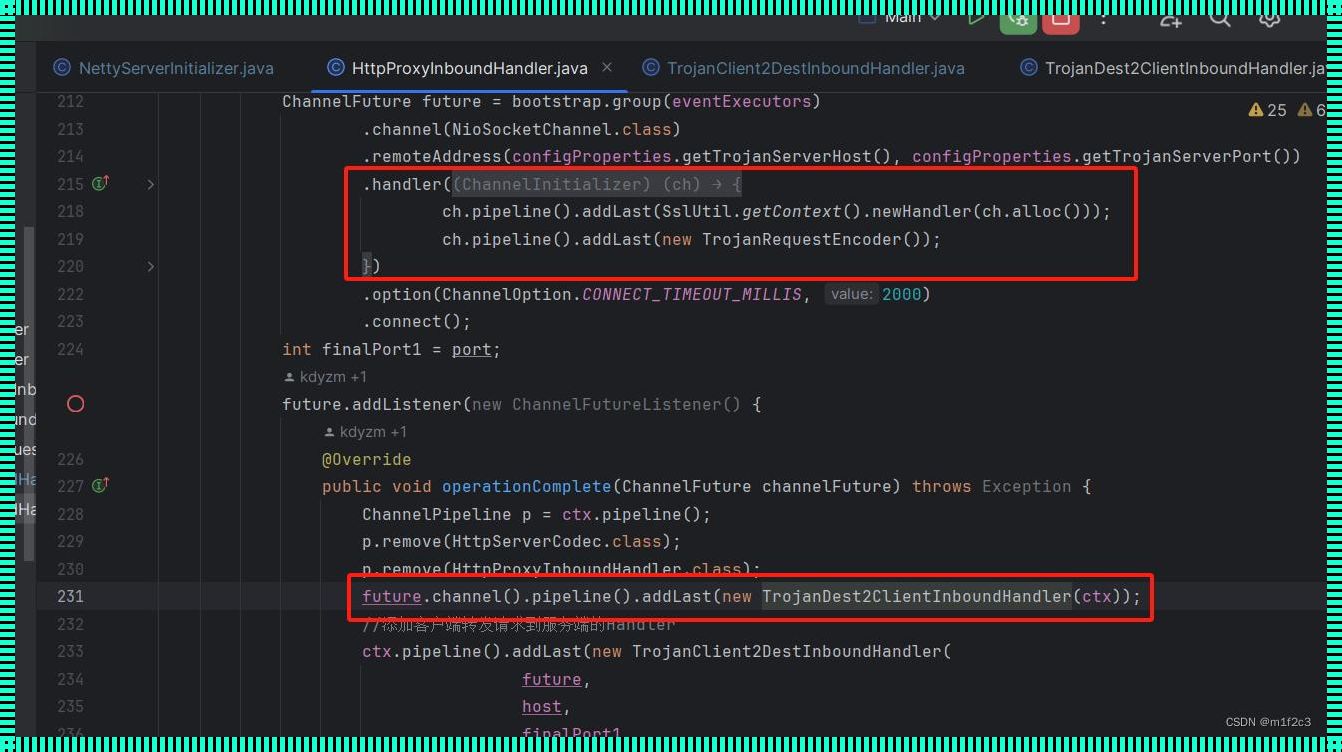Click the operationComplete method name
The height and width of the screenshot is (752, 1342).
point(526,486)
